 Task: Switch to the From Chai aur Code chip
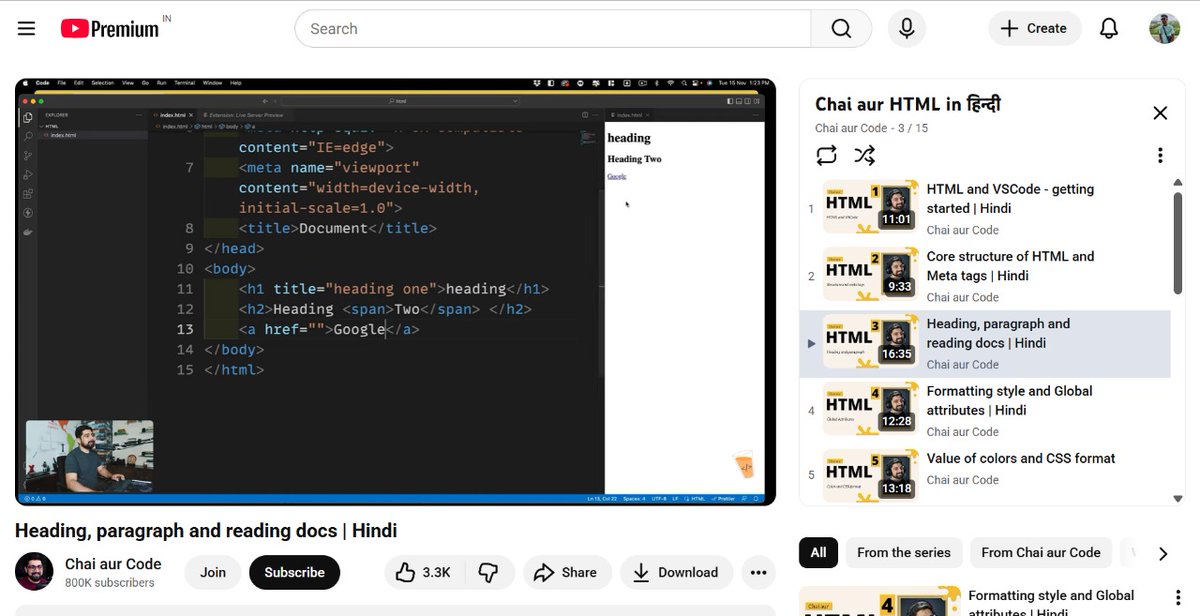pyautogui.click(x=1041, y=552)
